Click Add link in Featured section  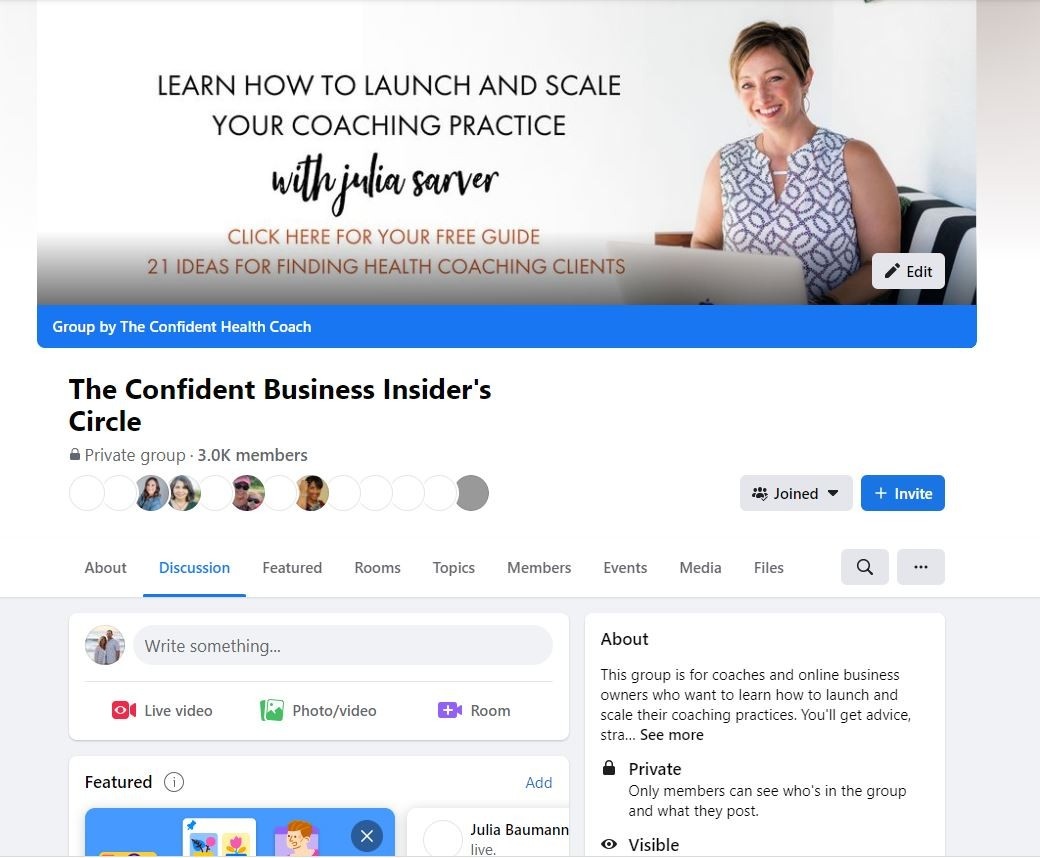coord(539,782)
